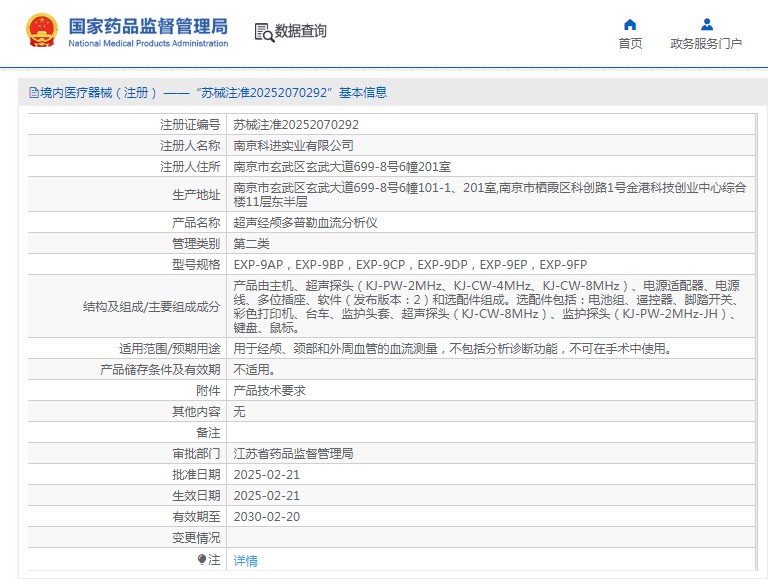The image size is (768, 579).
Task: Click the 注册证编号 row label
Action: [190, 125]
